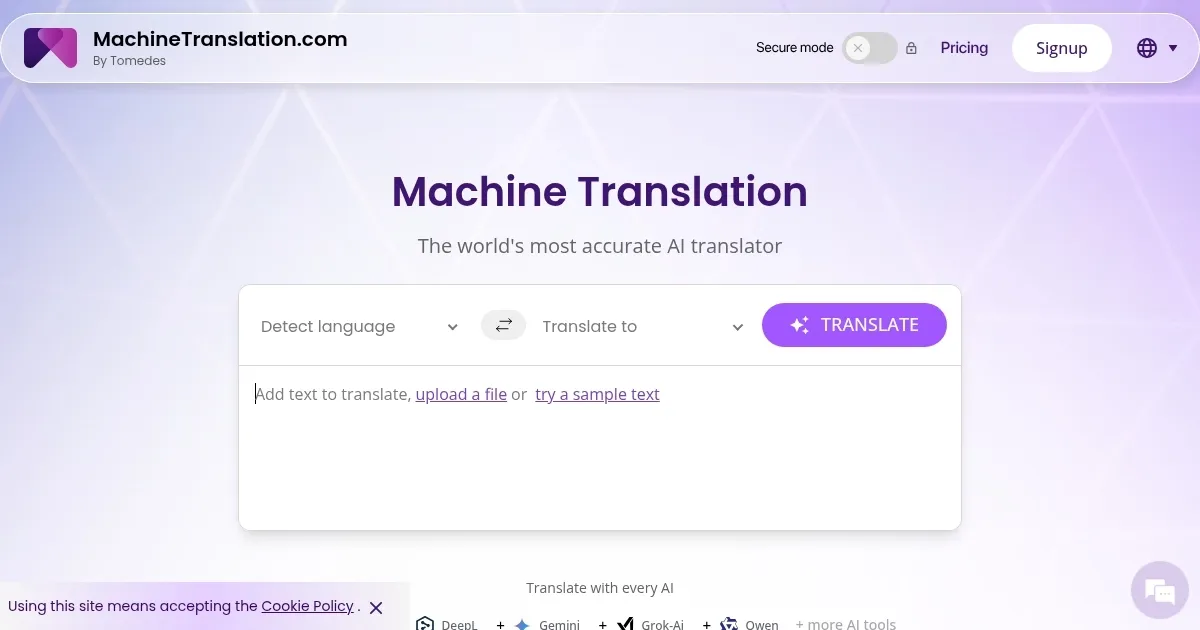Click more AI tools
This screenshot has width=1200, height=630.
846,623
